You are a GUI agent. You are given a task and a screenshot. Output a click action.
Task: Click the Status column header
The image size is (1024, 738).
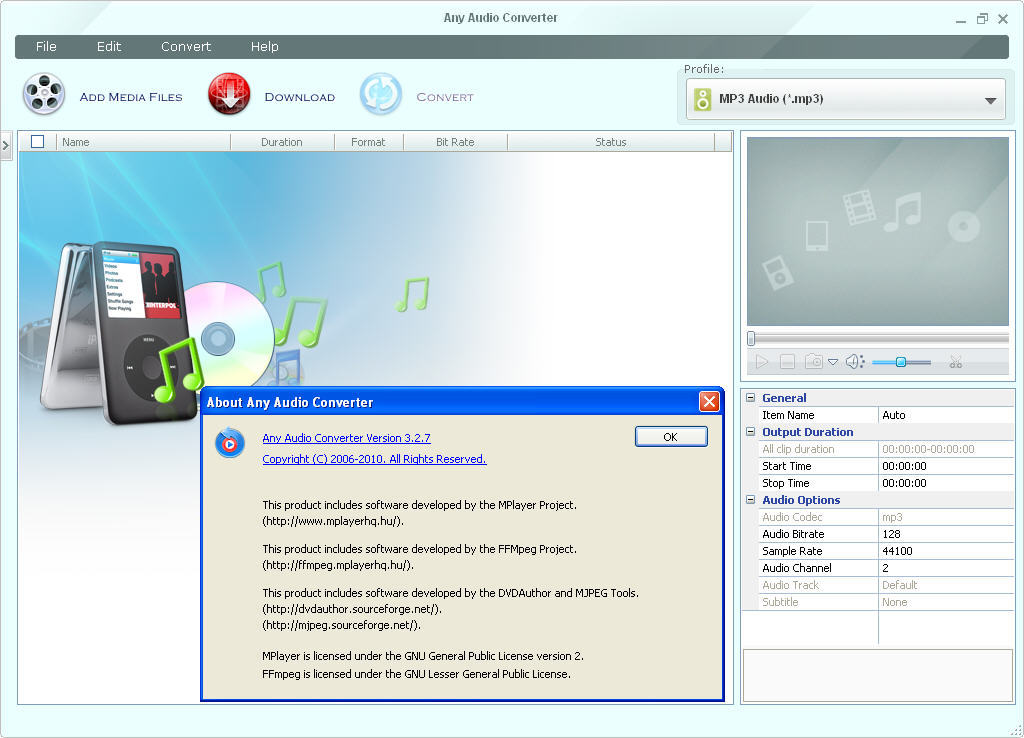(x=611, y=142)
